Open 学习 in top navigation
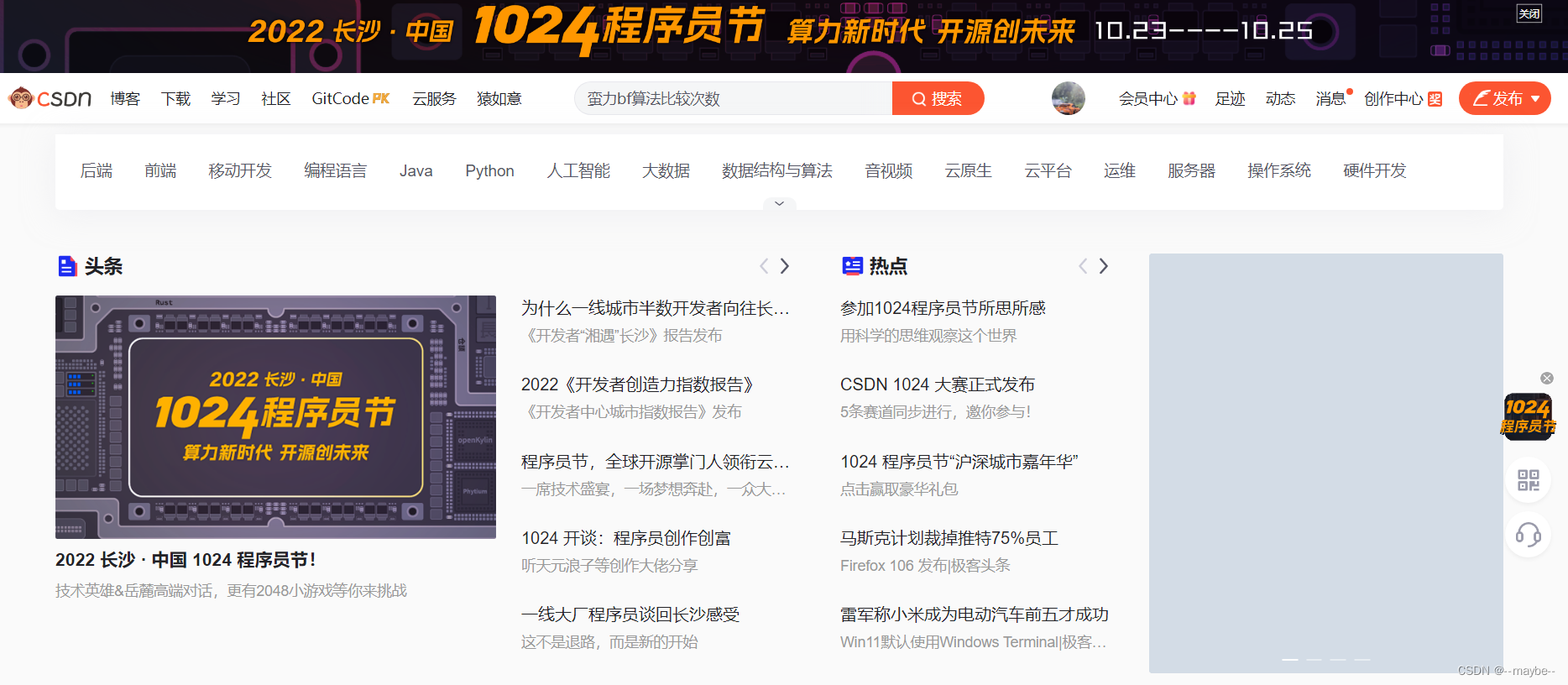The image size is (1568, 685). click(226, 98)
